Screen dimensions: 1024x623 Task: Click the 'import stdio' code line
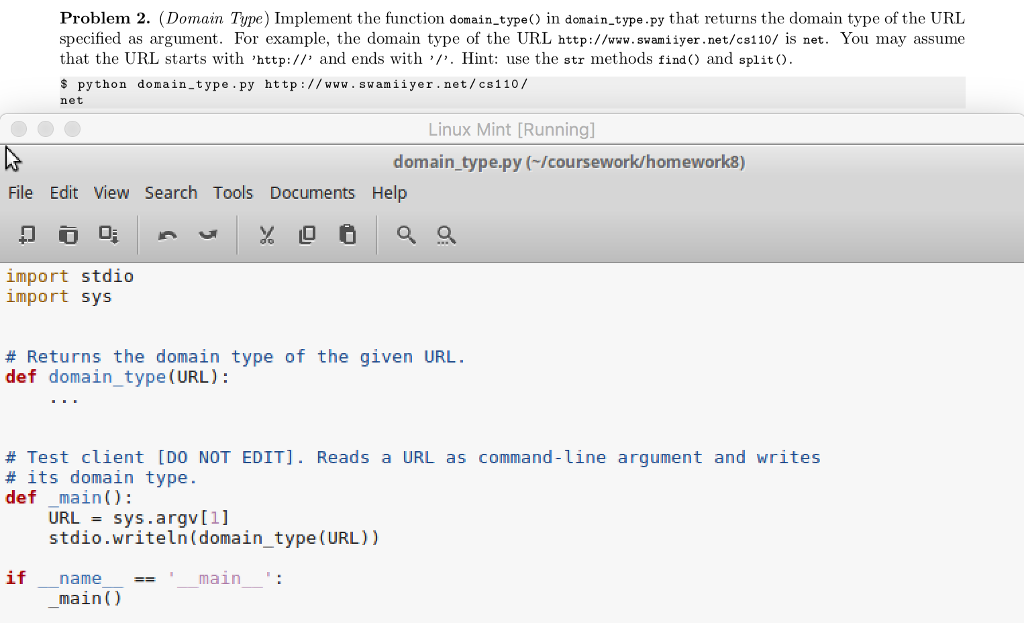(70, 276)
